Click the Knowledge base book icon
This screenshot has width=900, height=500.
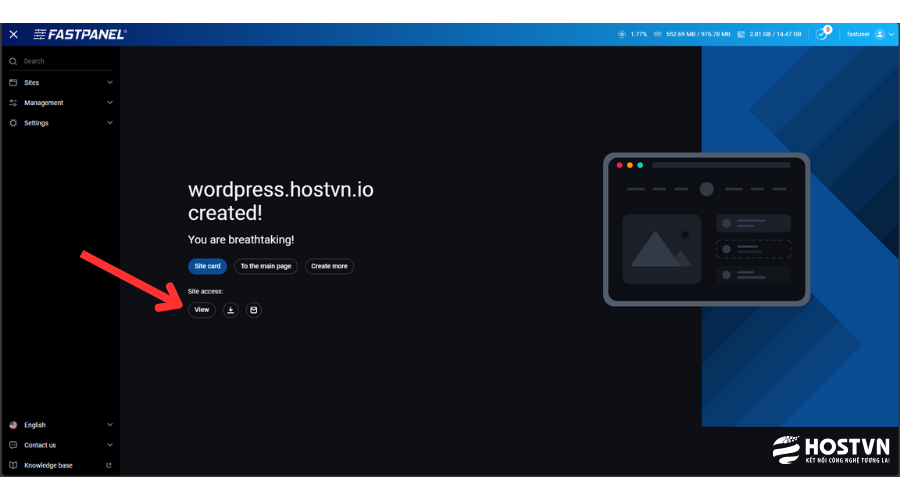click(x=13, y=466)
